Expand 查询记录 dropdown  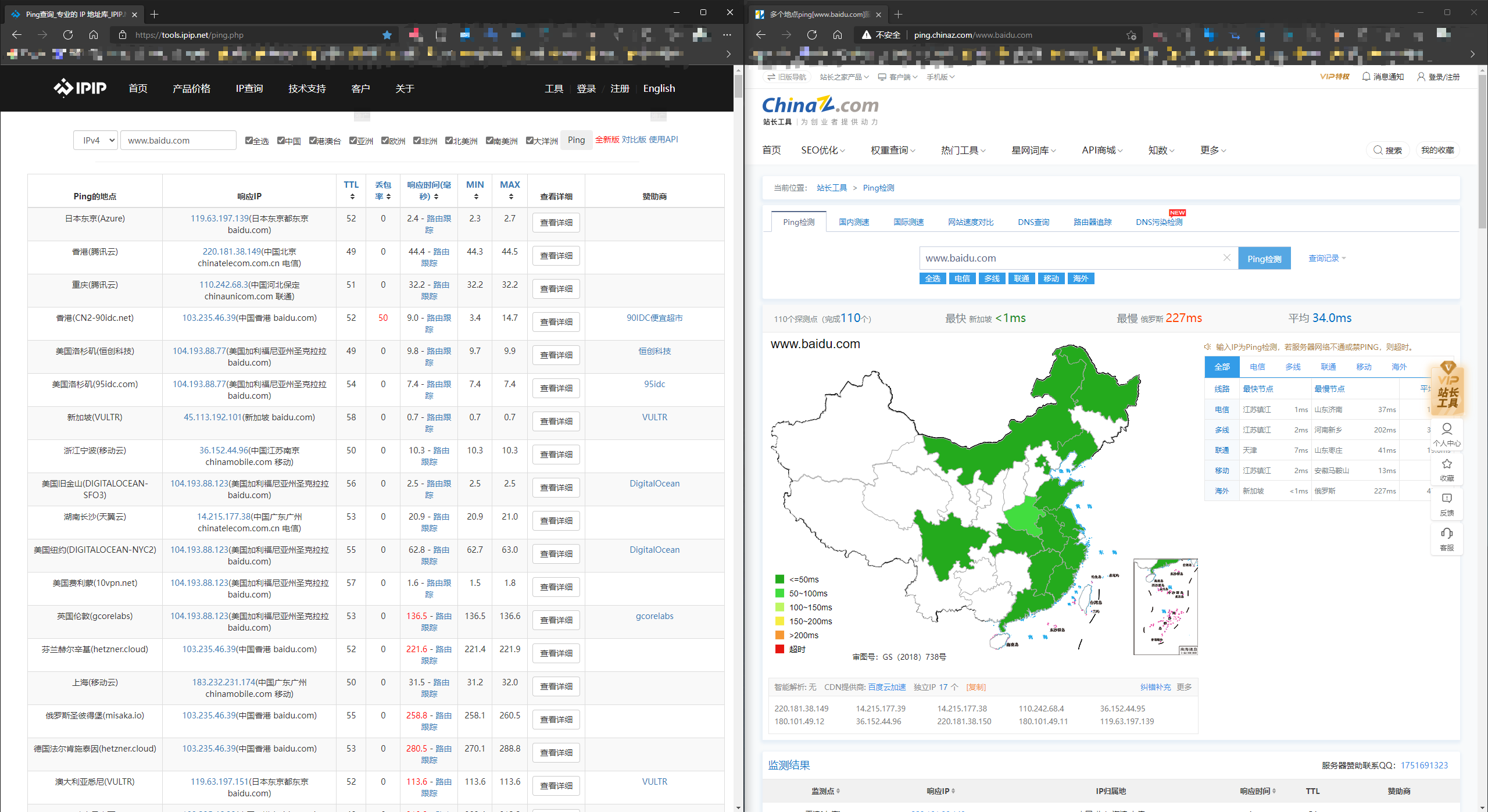click(x=1327, y=258)
